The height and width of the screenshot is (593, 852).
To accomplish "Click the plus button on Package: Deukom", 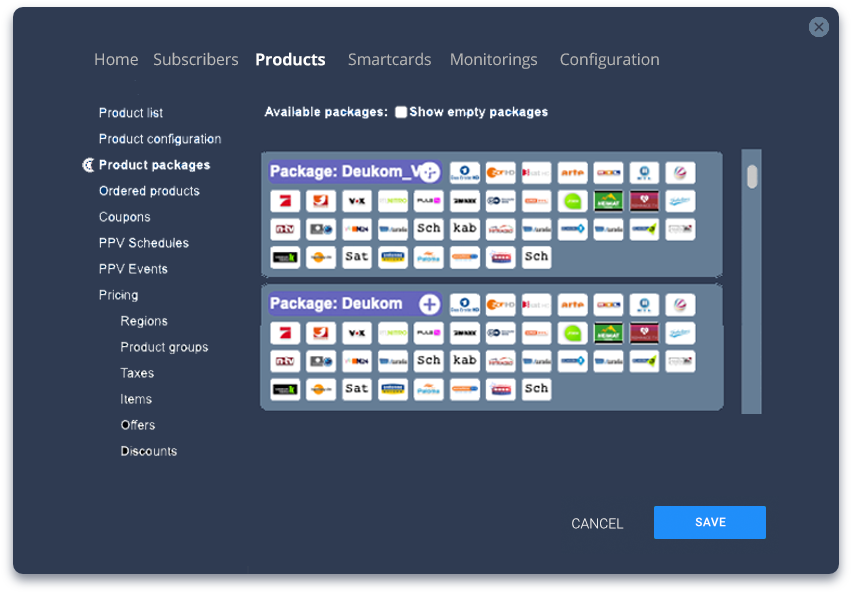I will [429, 304].
